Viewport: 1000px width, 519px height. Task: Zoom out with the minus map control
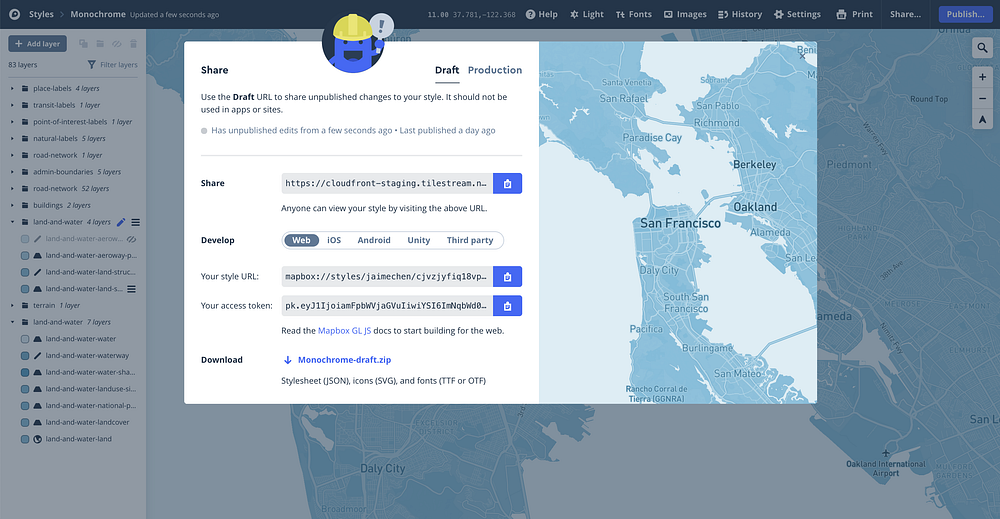(982, 98)
